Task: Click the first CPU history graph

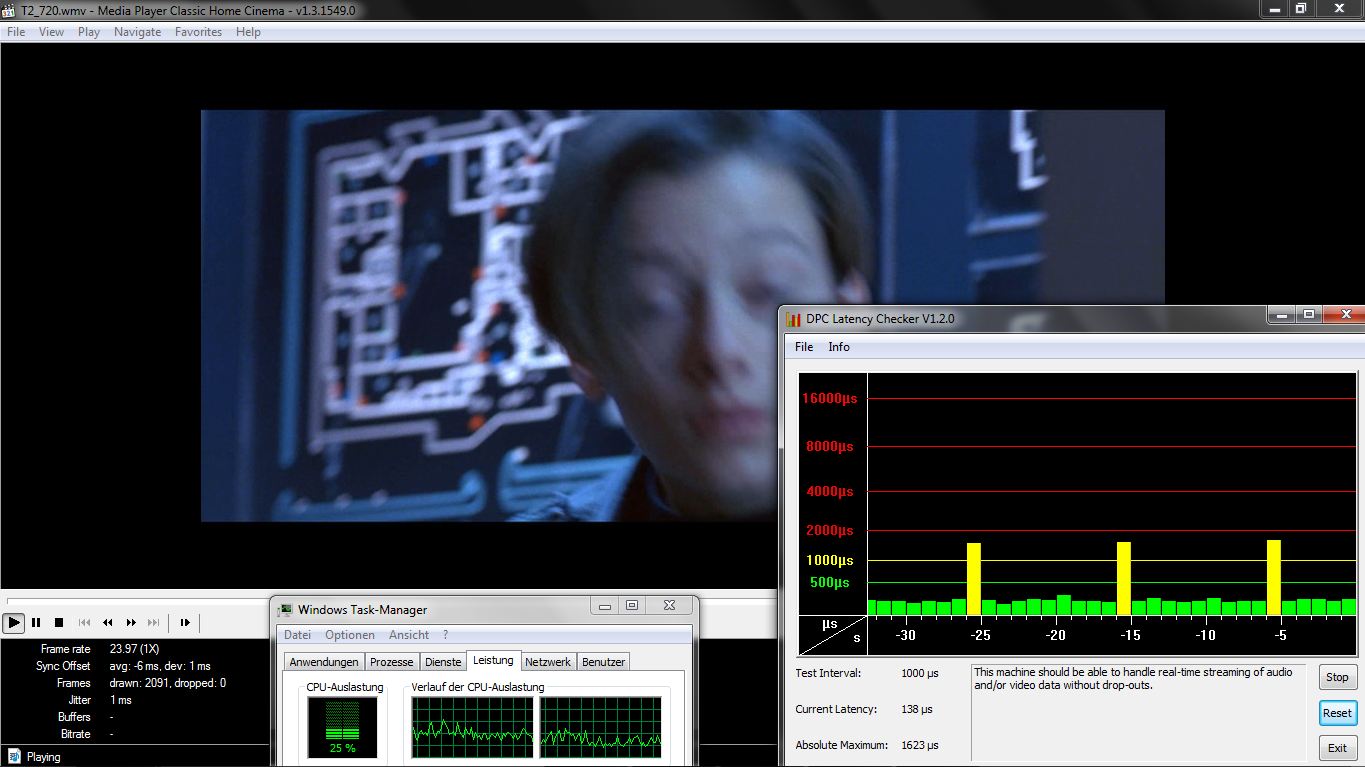Action: pos(472,727)
